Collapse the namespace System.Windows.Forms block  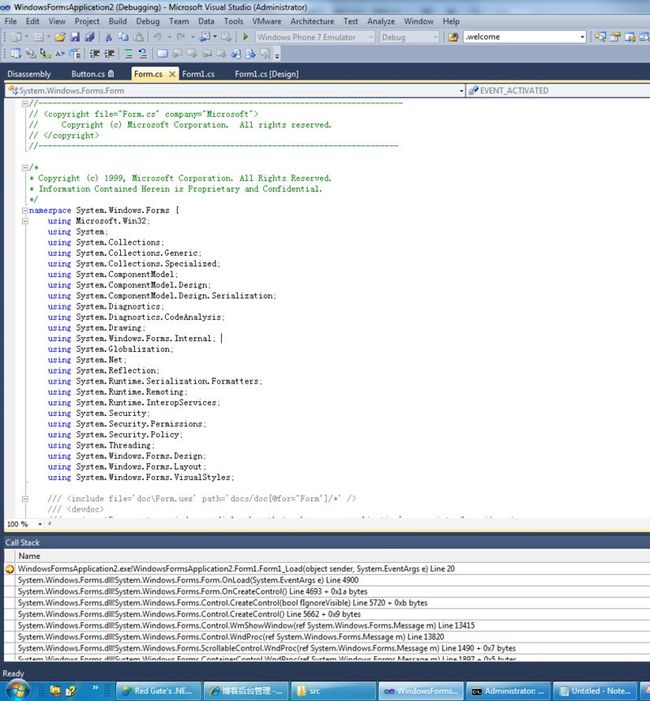[25, 210]
